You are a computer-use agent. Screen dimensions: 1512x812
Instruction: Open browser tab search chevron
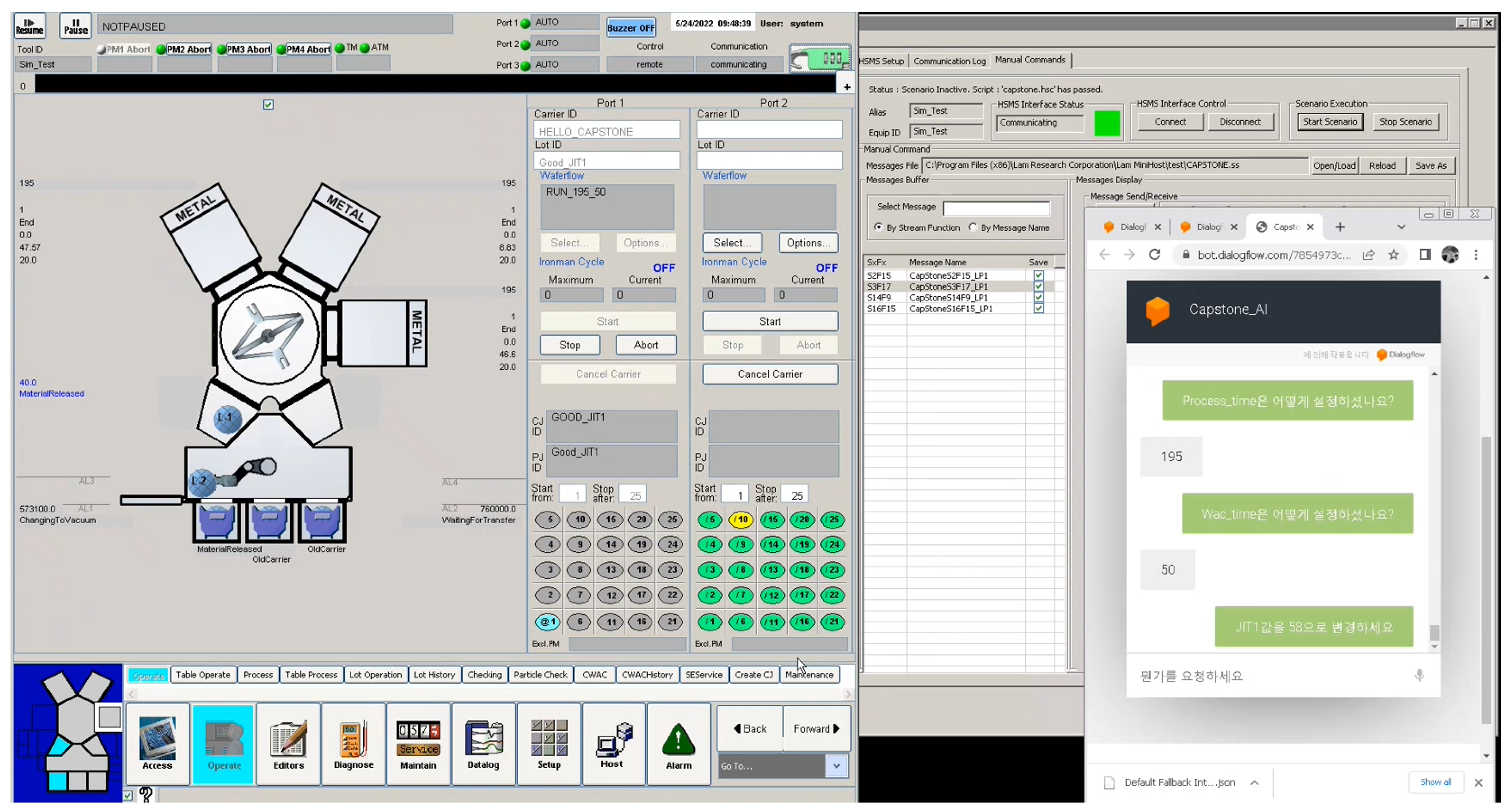pos(1401,227)
